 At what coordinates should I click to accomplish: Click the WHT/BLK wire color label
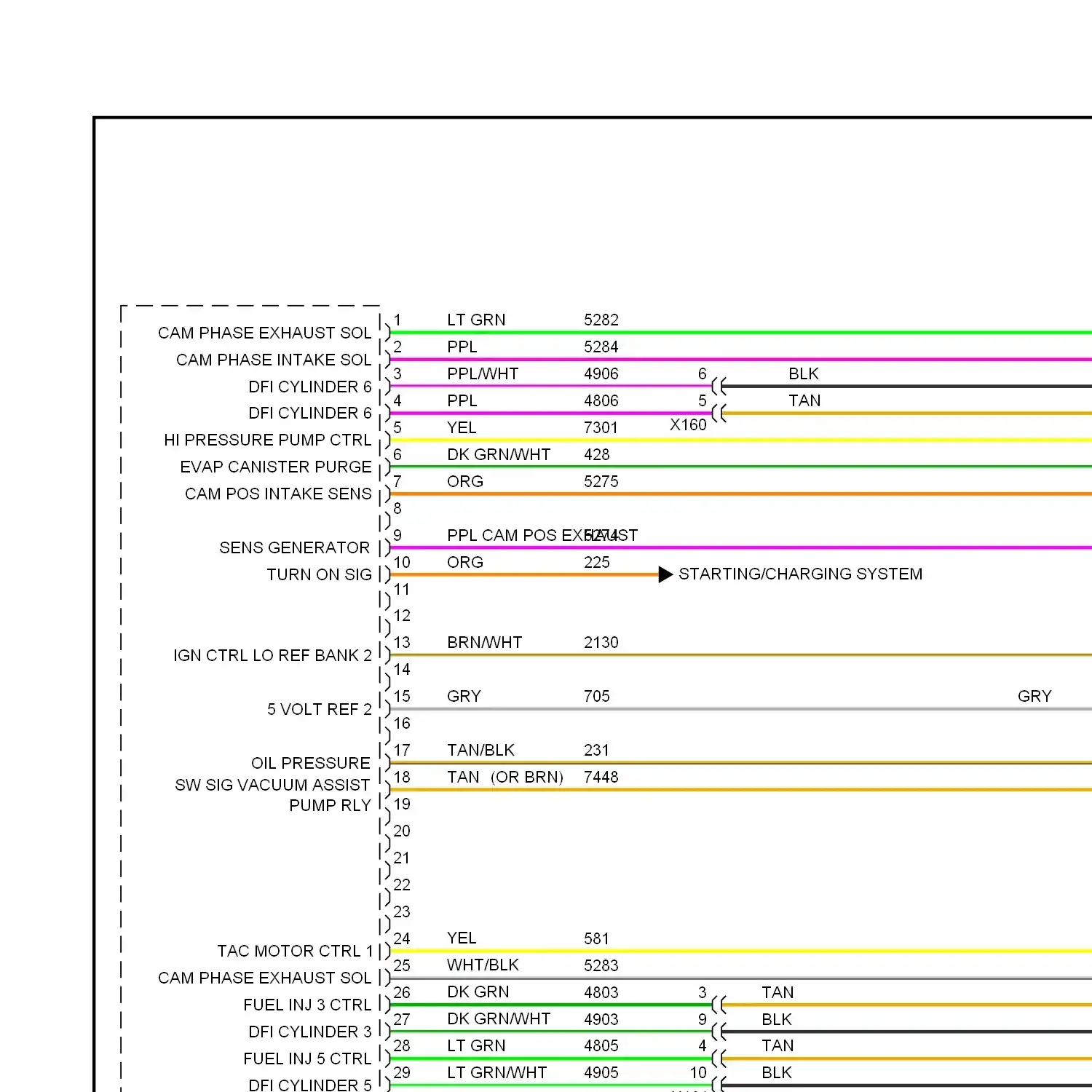(483, 965)
